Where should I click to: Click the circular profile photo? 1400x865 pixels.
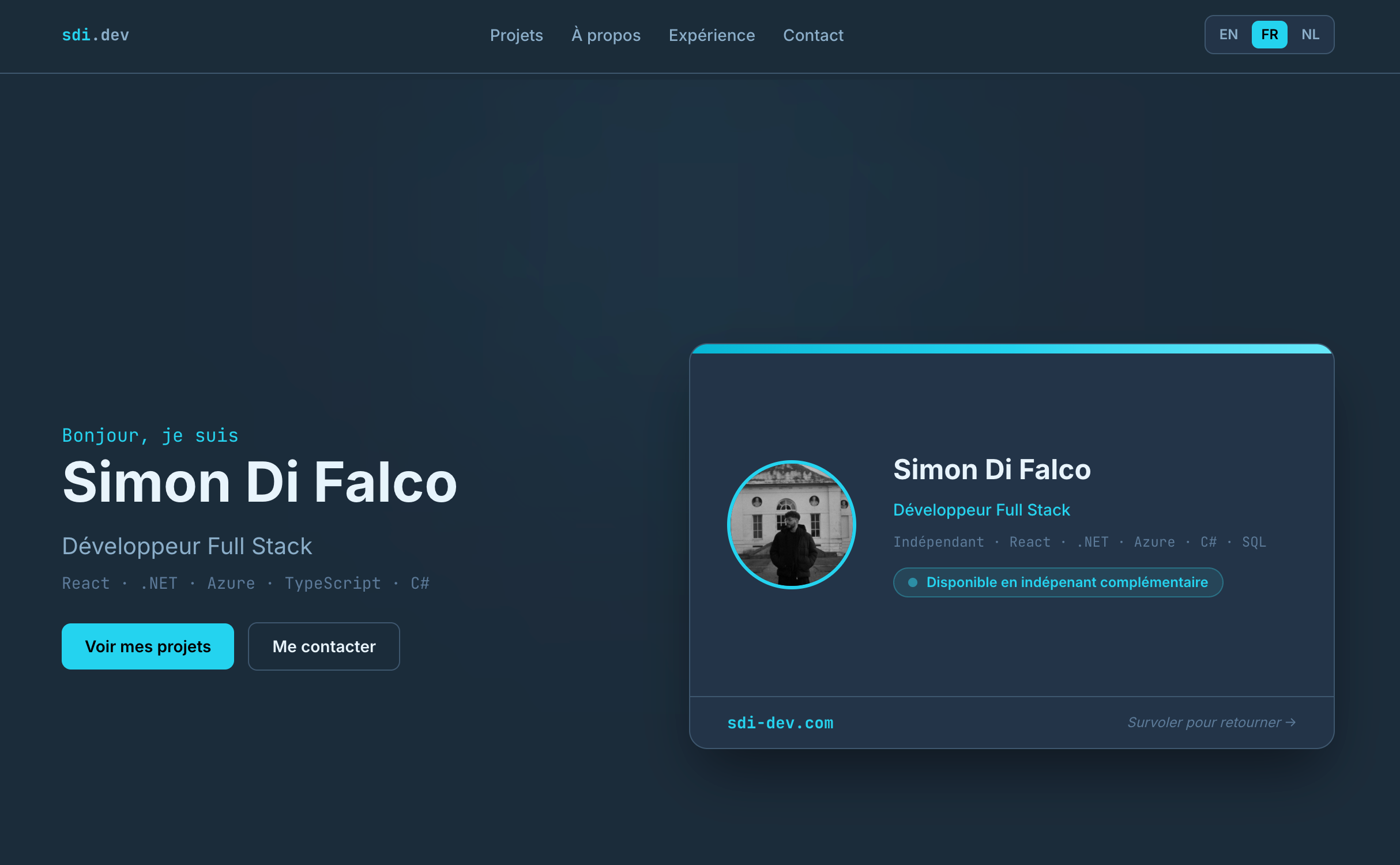click(792, 524)
